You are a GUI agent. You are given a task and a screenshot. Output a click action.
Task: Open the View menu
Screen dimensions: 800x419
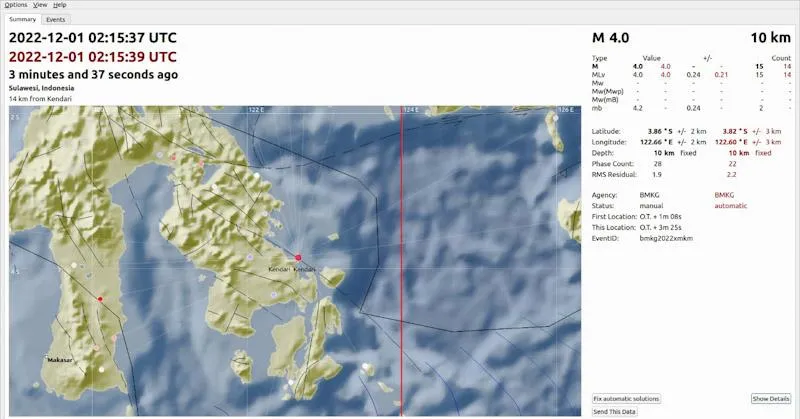tap(40, 5)
